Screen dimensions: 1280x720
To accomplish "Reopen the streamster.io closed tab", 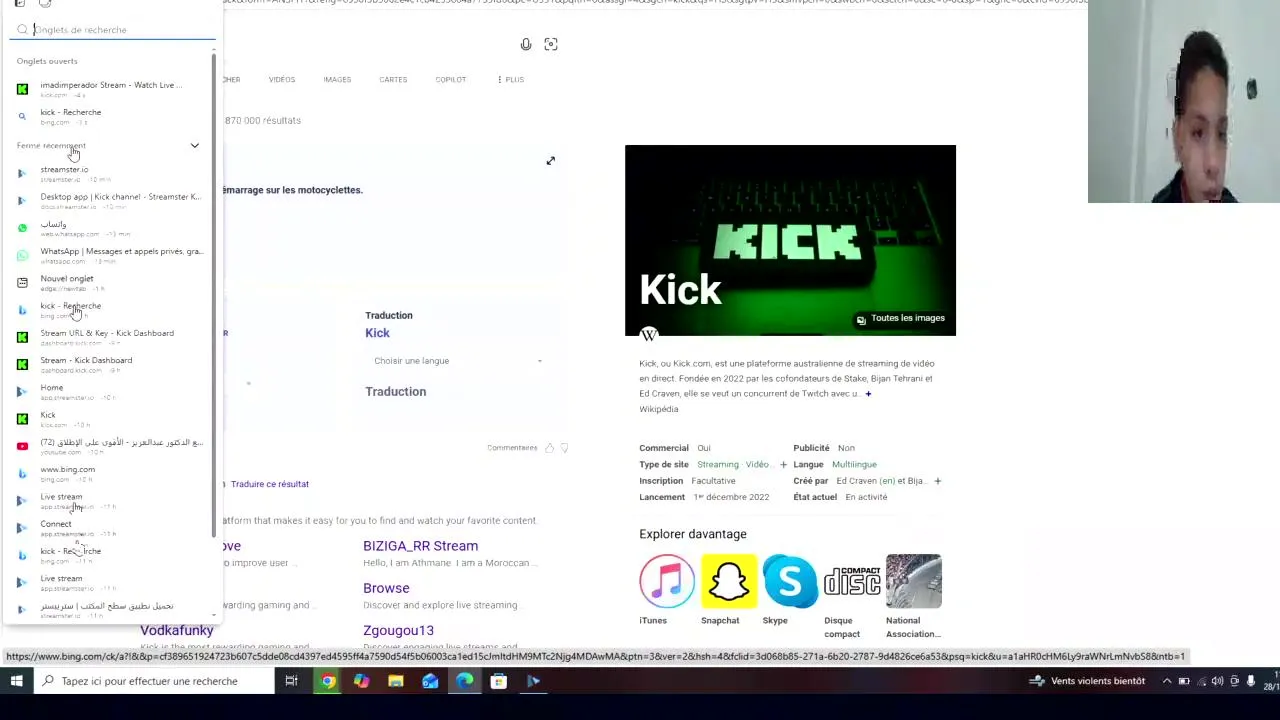I will pos(110,173).
